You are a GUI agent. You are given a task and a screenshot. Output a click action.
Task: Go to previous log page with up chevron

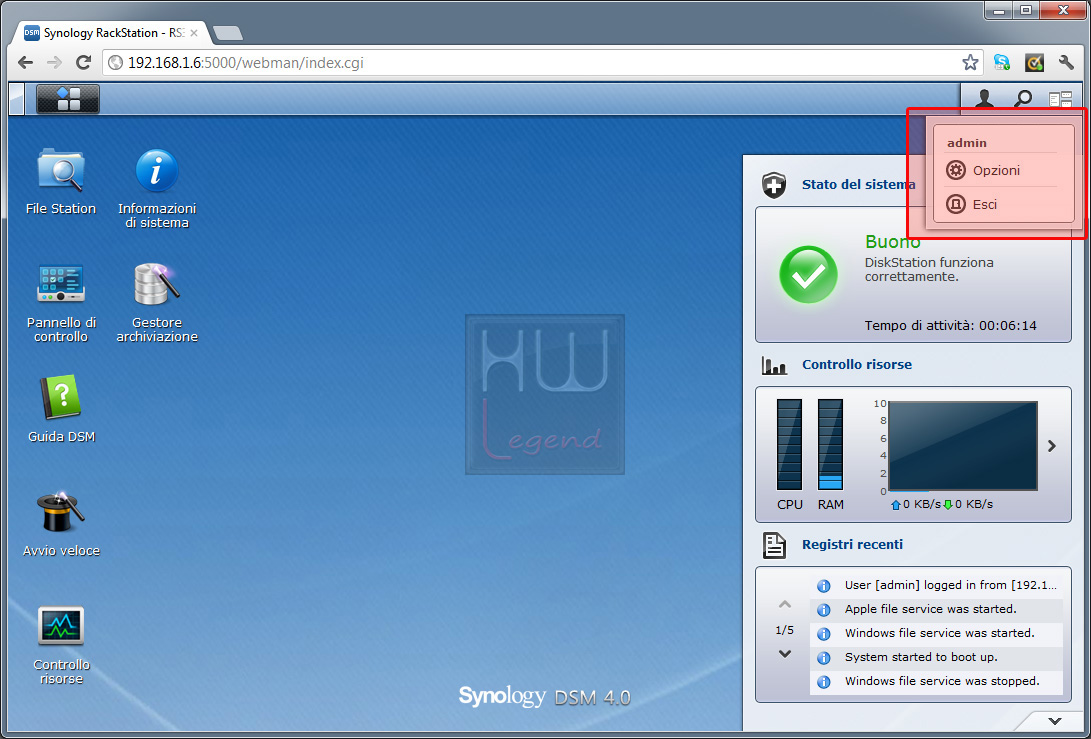[x=785, y=604]
